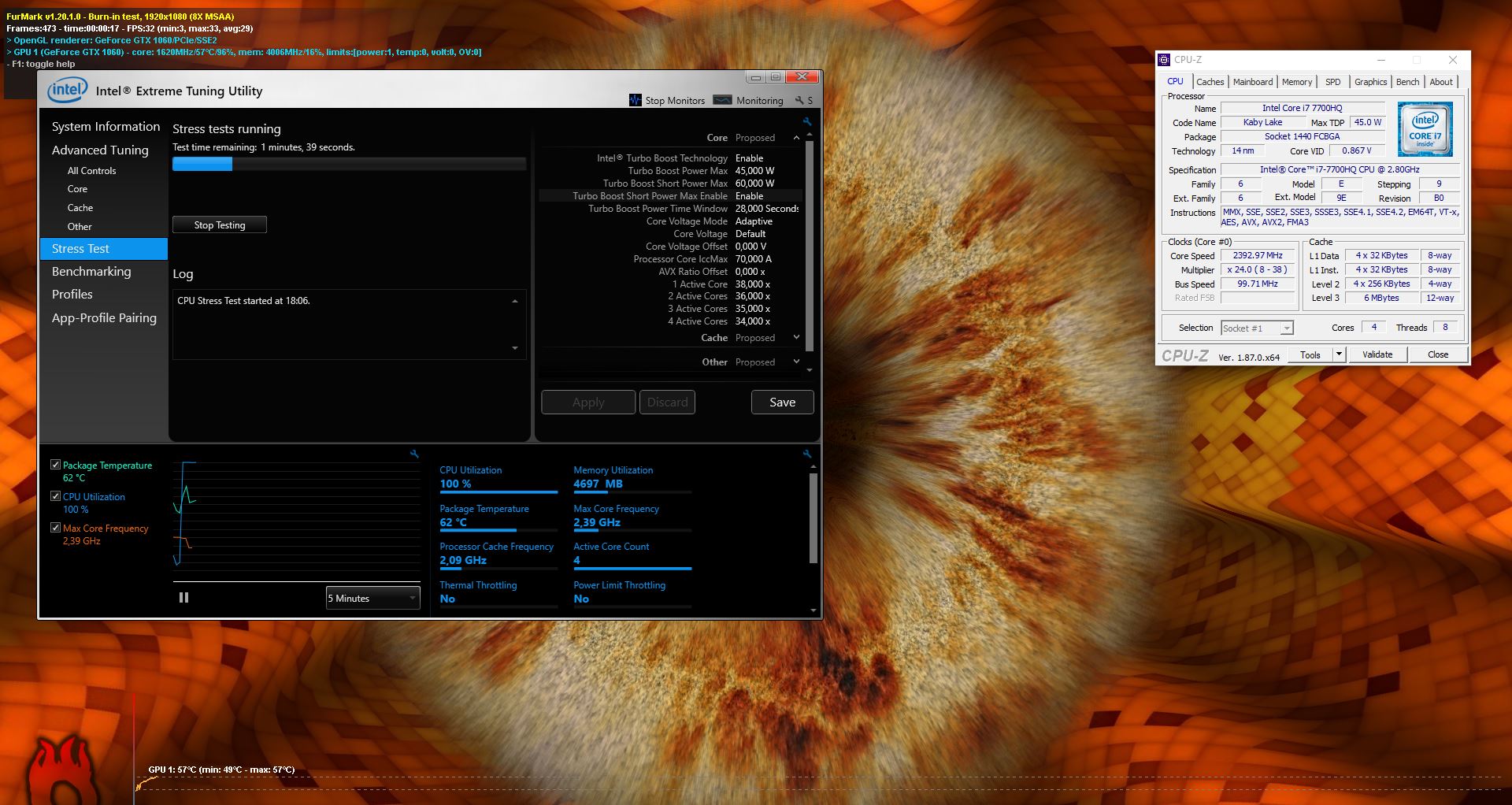Switch to the Mainboard tab in CPU-Z

point(1252,82)
